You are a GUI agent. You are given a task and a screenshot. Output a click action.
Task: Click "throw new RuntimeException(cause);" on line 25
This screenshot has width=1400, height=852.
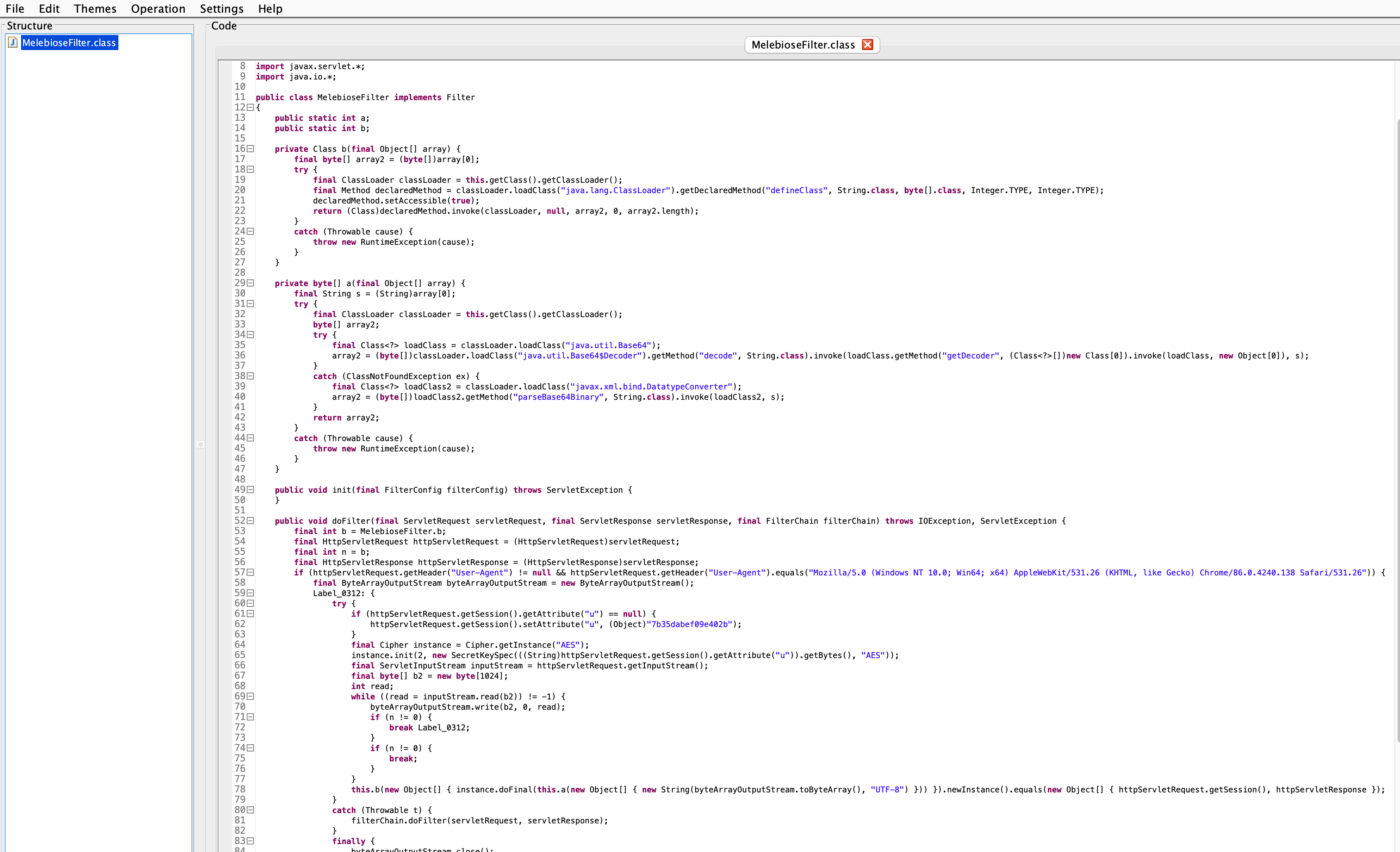(x=394, y=242)
